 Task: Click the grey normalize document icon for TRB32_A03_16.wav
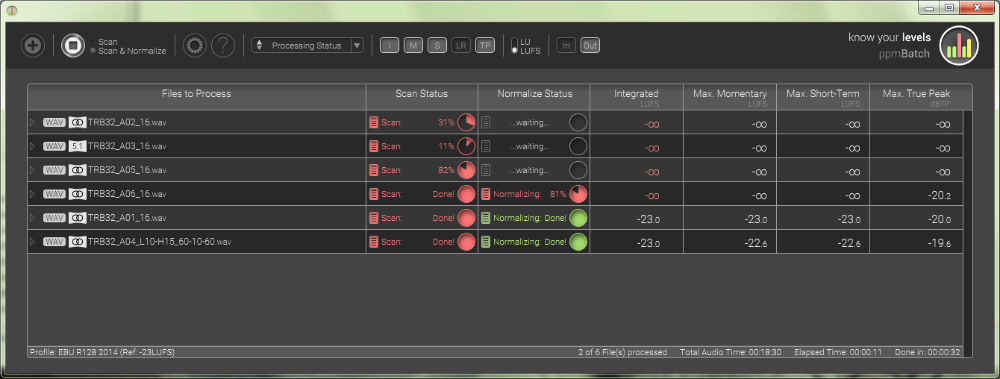[486, 146]
